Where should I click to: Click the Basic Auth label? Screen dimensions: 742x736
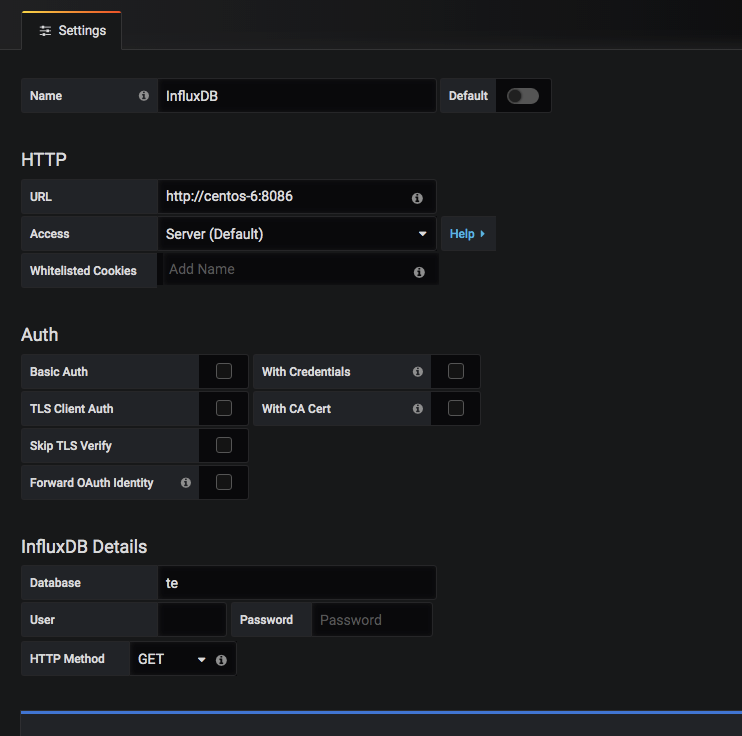(x=59, y=372)
